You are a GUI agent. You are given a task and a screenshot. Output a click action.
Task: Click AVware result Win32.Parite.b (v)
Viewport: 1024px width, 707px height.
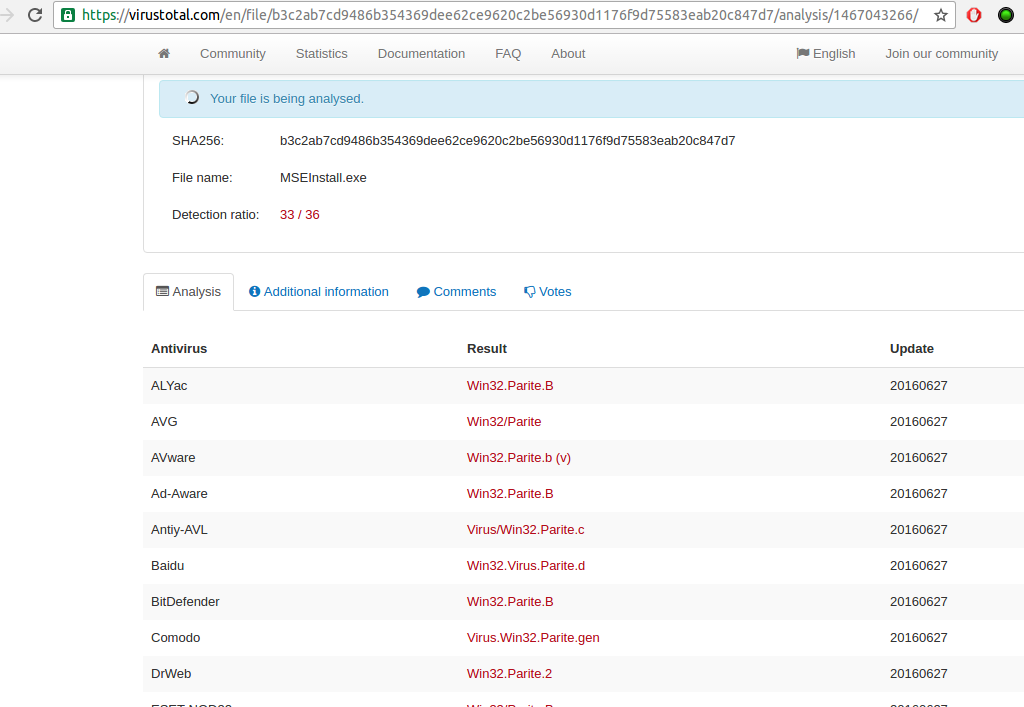point(519,458)
